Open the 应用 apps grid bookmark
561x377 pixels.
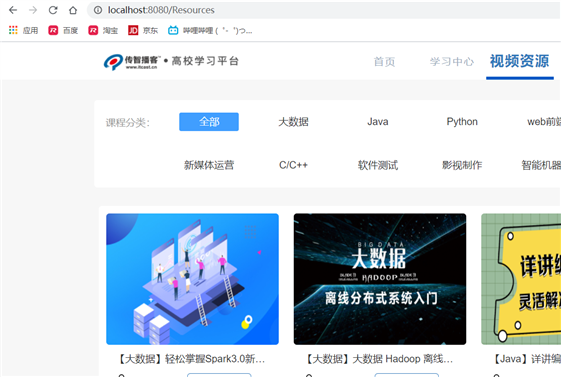click(24, 30)
